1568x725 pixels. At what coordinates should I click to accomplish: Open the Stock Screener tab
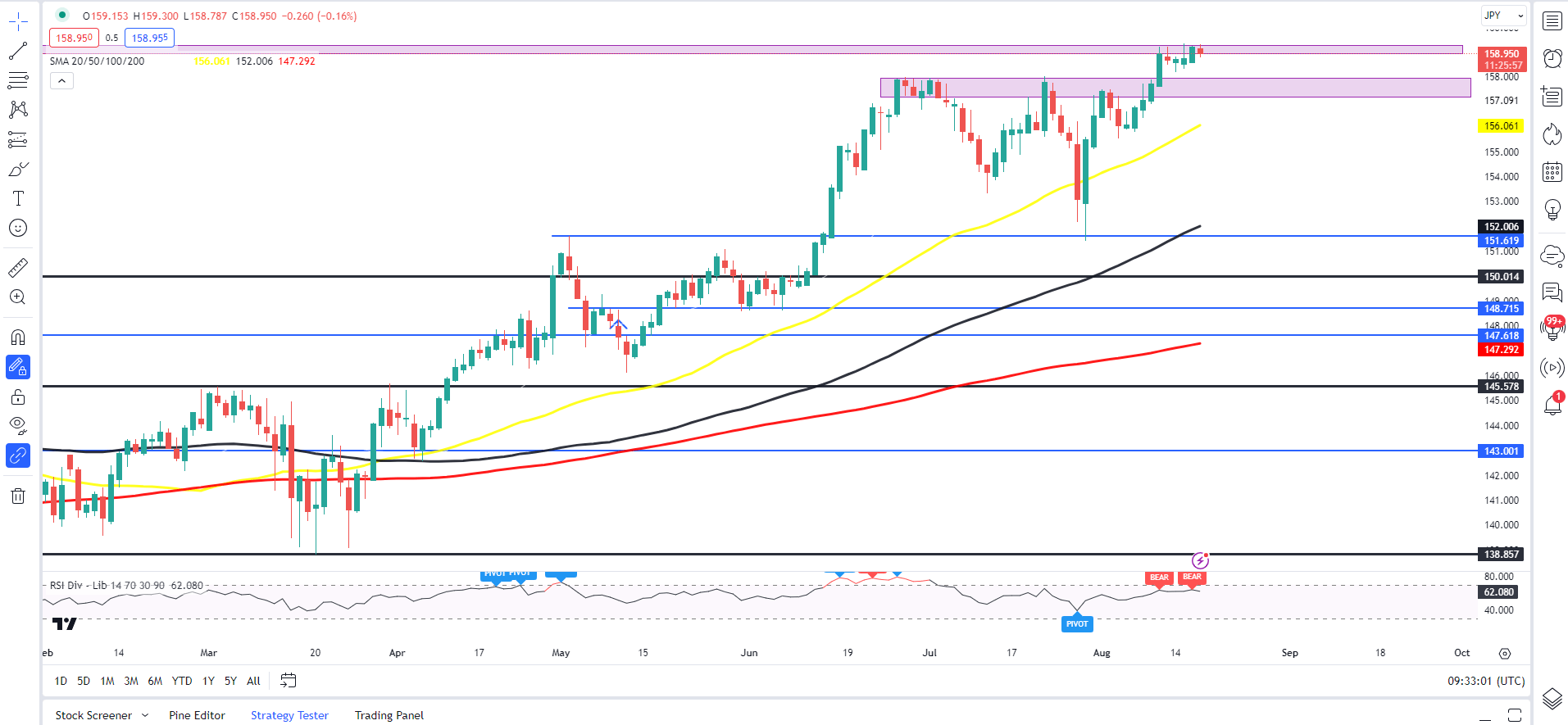93,715
